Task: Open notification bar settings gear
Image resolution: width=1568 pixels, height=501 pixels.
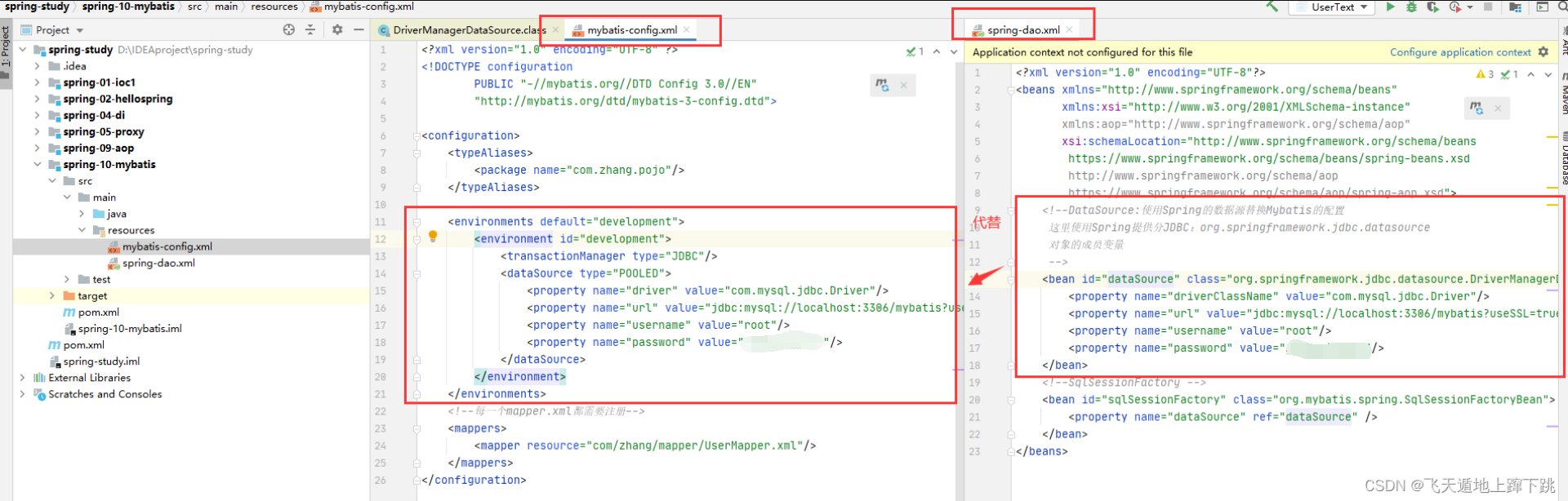Action: [x=1543, y=51]
